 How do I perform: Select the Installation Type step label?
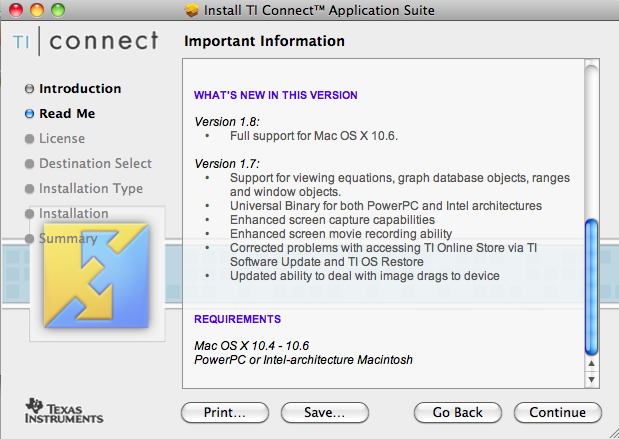click(90, 188)
